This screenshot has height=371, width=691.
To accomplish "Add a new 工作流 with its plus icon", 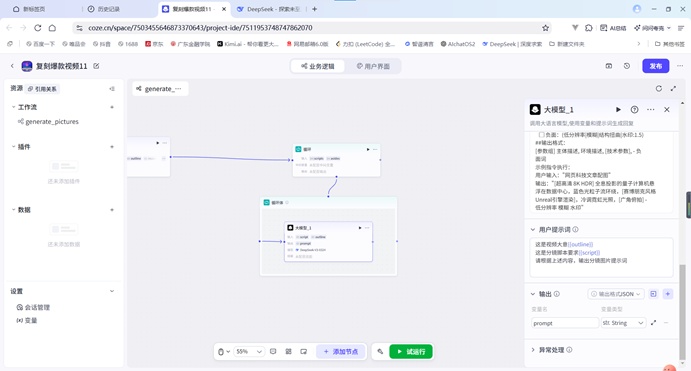I will pos(112,107).
